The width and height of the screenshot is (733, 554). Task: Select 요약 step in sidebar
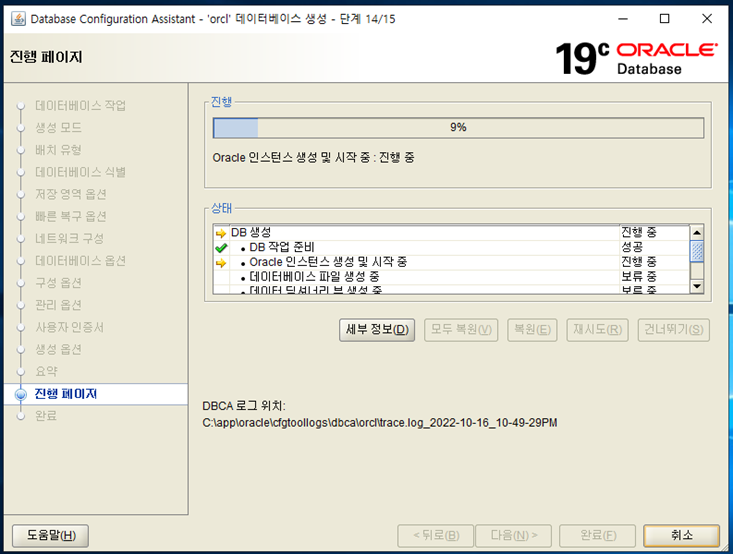(x=46, y=372)
